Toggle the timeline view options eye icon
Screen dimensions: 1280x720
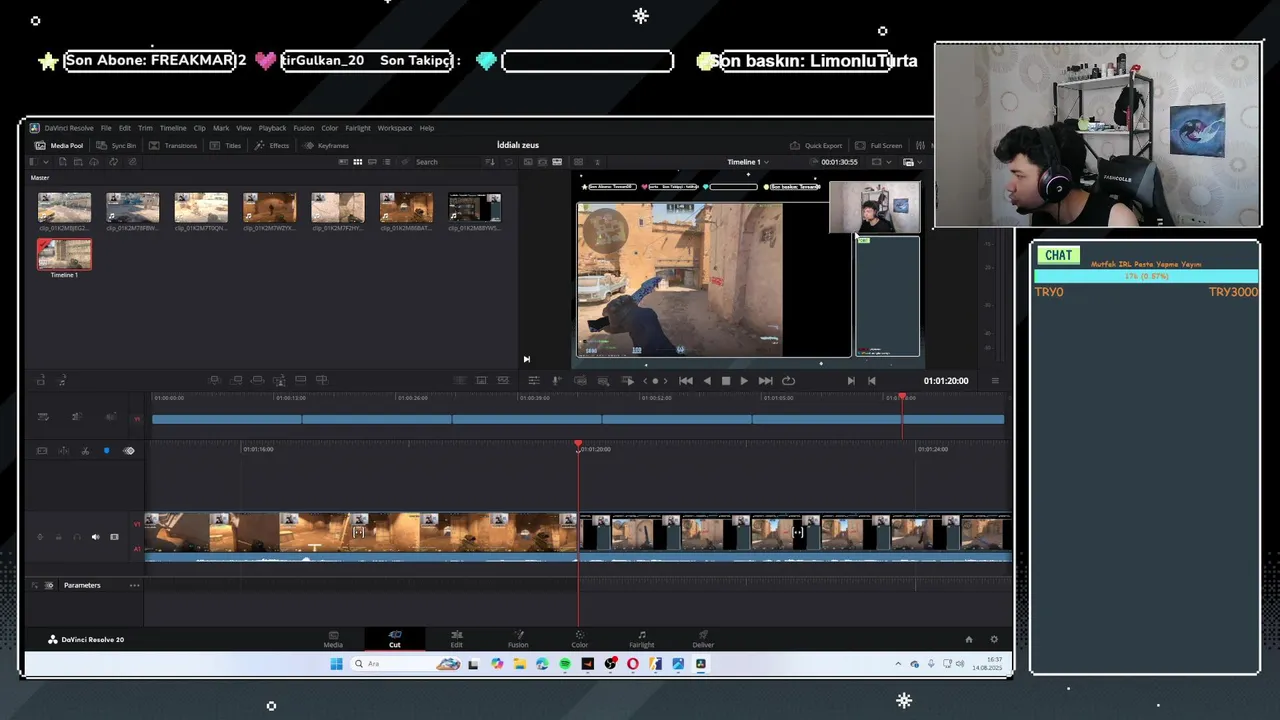(x=129, y=451)
